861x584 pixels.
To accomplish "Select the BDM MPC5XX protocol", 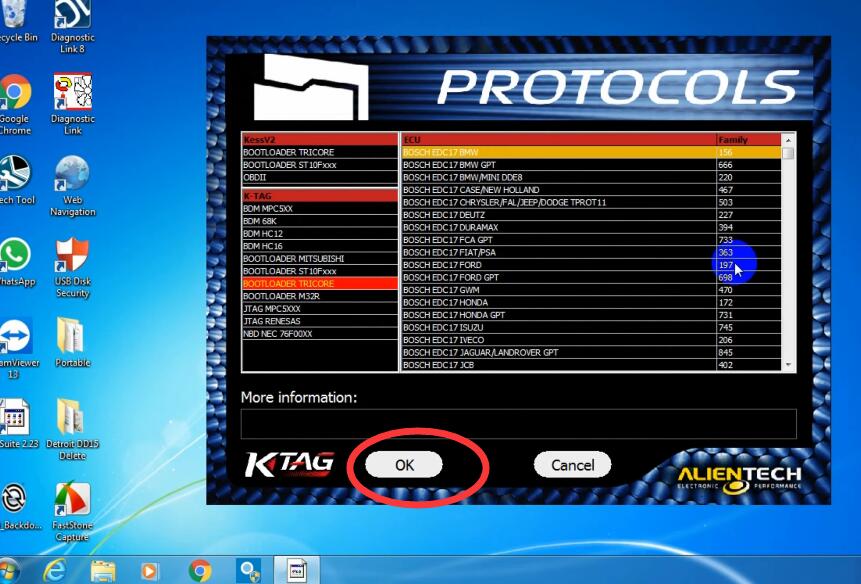I will (x=320, y=209).
